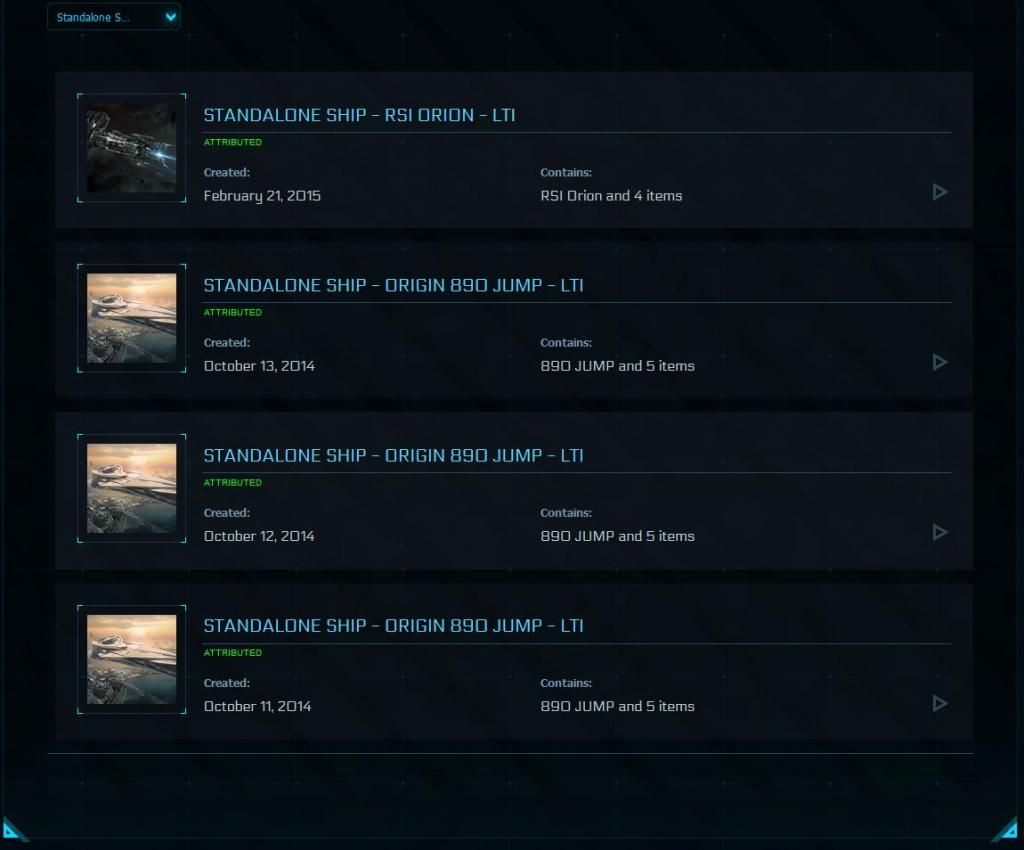Click the February 21, 2015 creation date
The image size is (1024, 850).
point(262,196)
